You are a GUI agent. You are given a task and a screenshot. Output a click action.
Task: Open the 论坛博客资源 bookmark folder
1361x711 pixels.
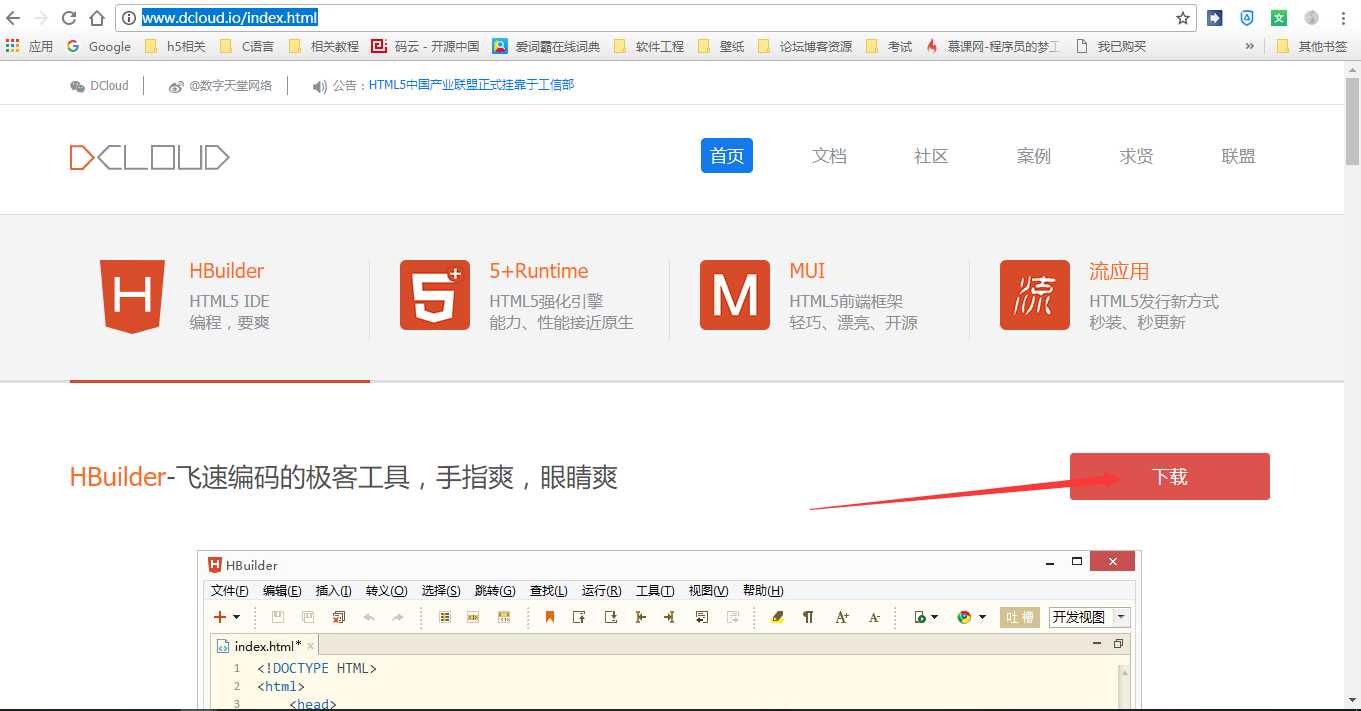805,46
